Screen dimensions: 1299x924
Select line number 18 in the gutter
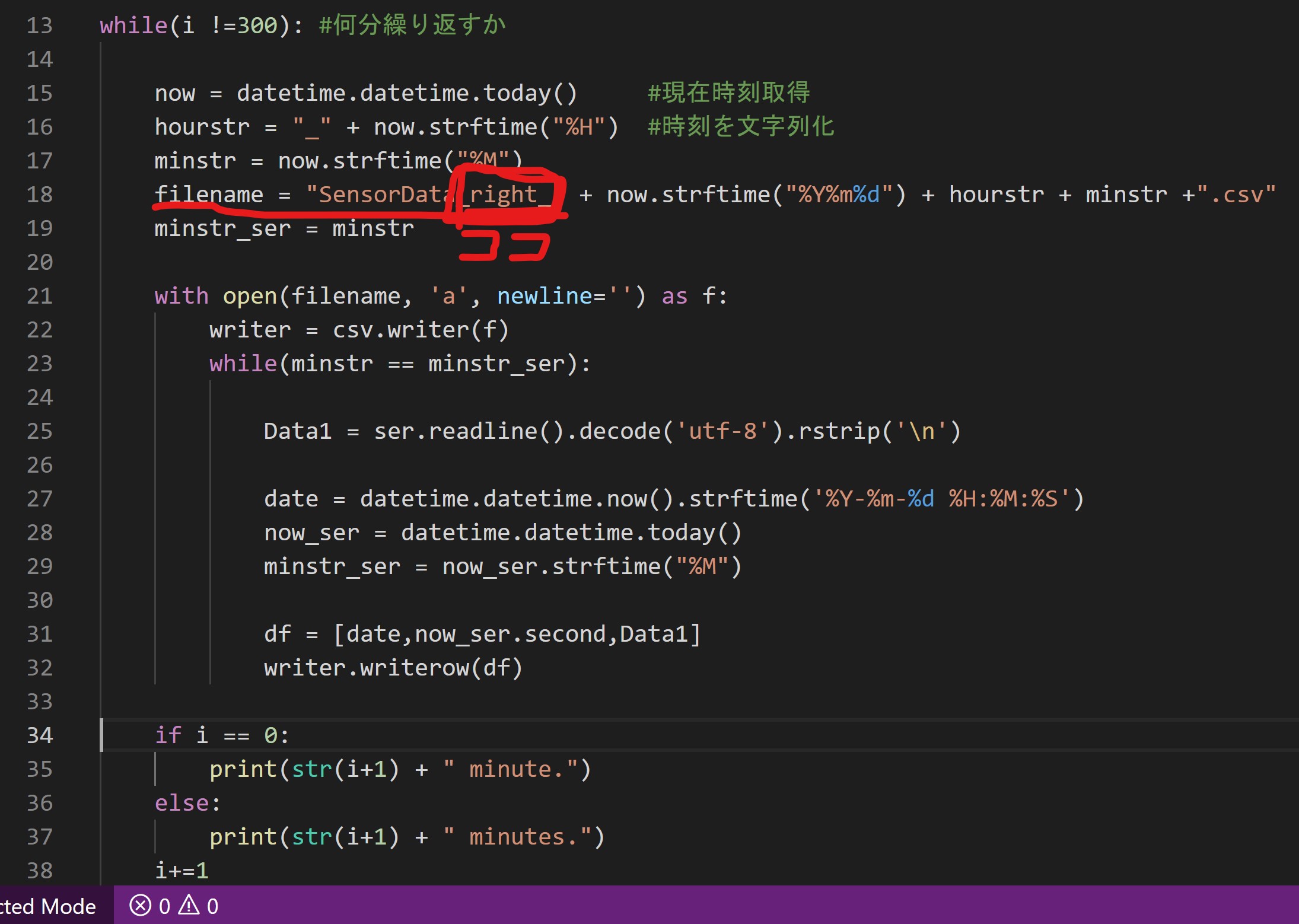coord(40,195)
